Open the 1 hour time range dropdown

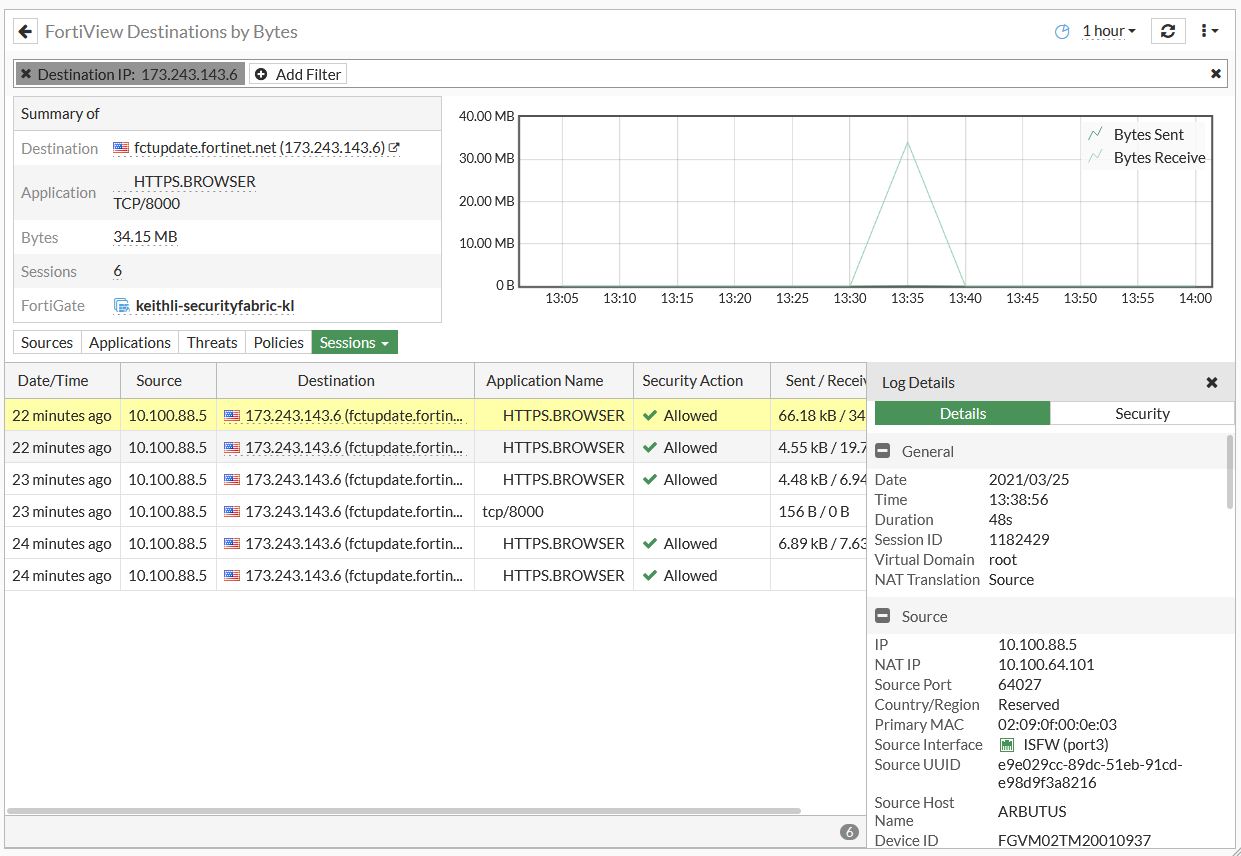pos(1108,31)
